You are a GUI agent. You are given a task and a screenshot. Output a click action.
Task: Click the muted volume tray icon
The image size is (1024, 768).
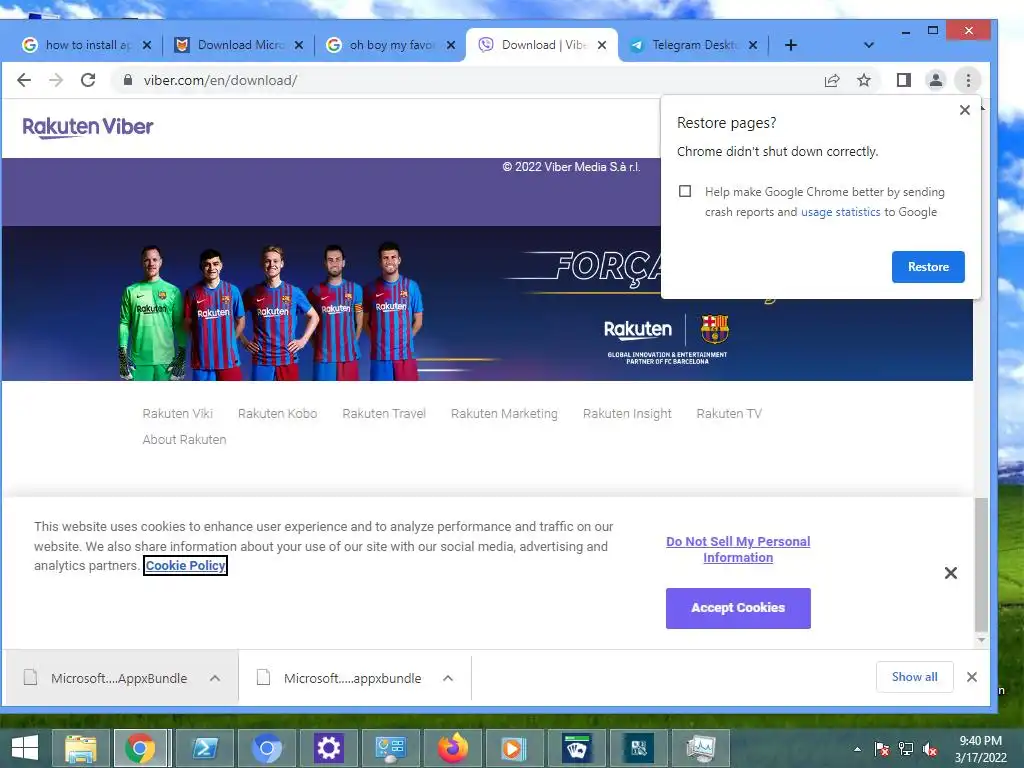click(x=930, y=749)
